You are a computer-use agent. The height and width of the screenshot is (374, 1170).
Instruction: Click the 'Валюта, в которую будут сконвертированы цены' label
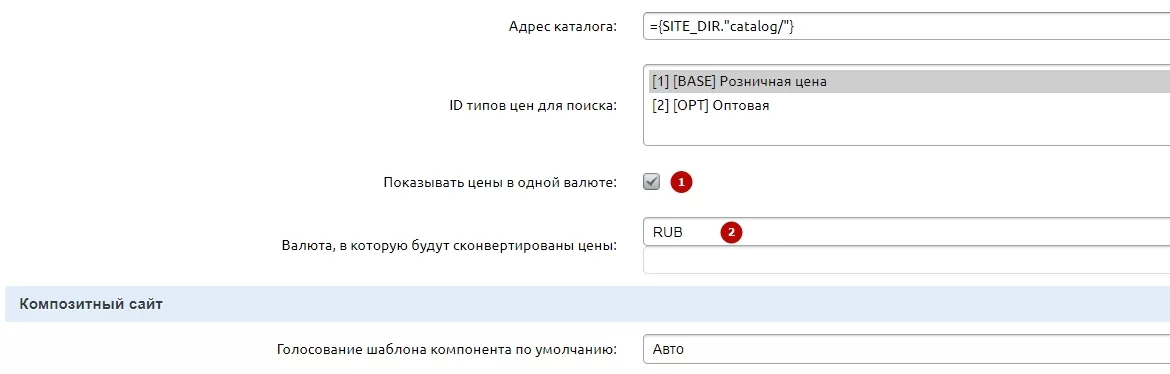tap(450, 245)
